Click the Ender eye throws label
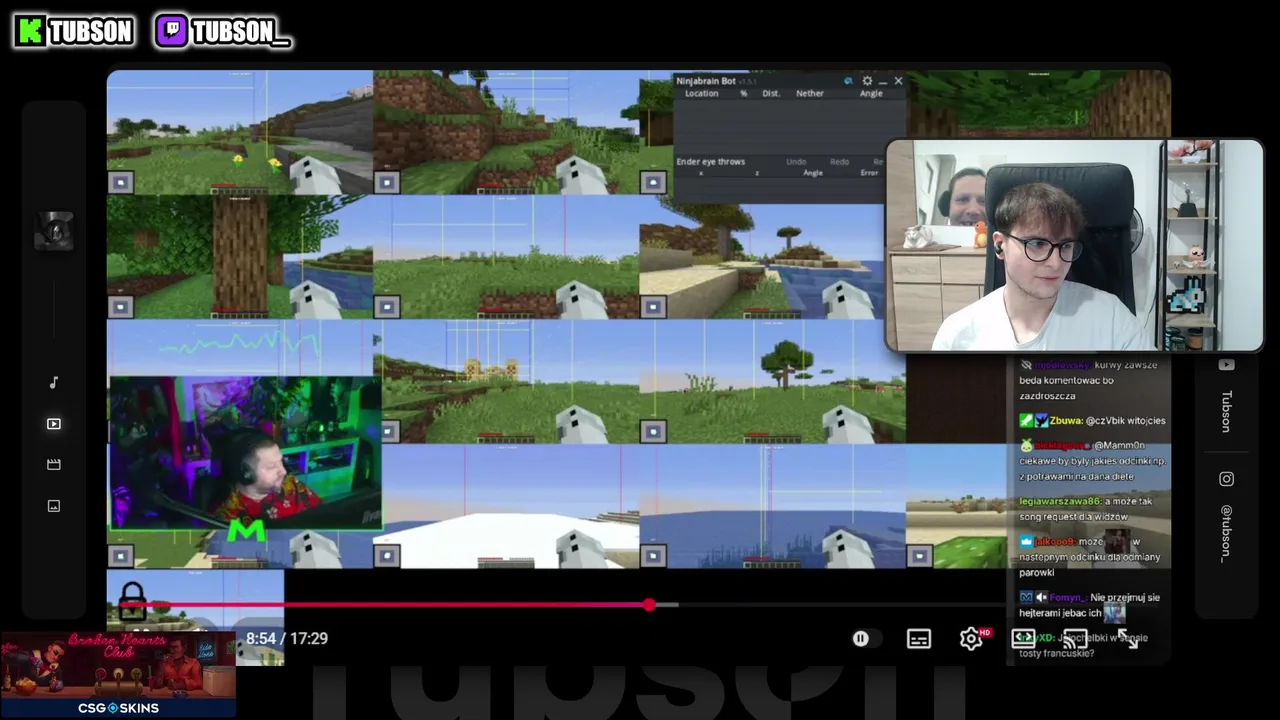 710,161
